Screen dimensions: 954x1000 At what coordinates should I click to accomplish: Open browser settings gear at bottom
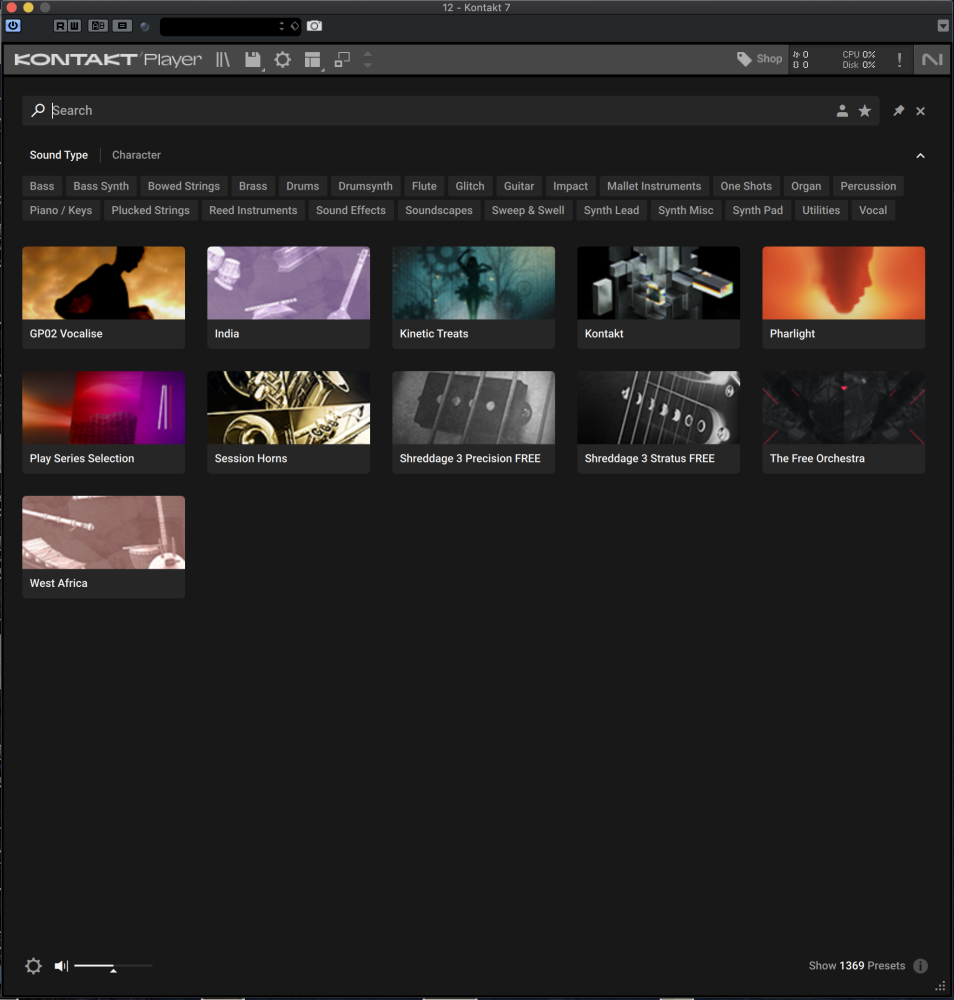(33, 966)
